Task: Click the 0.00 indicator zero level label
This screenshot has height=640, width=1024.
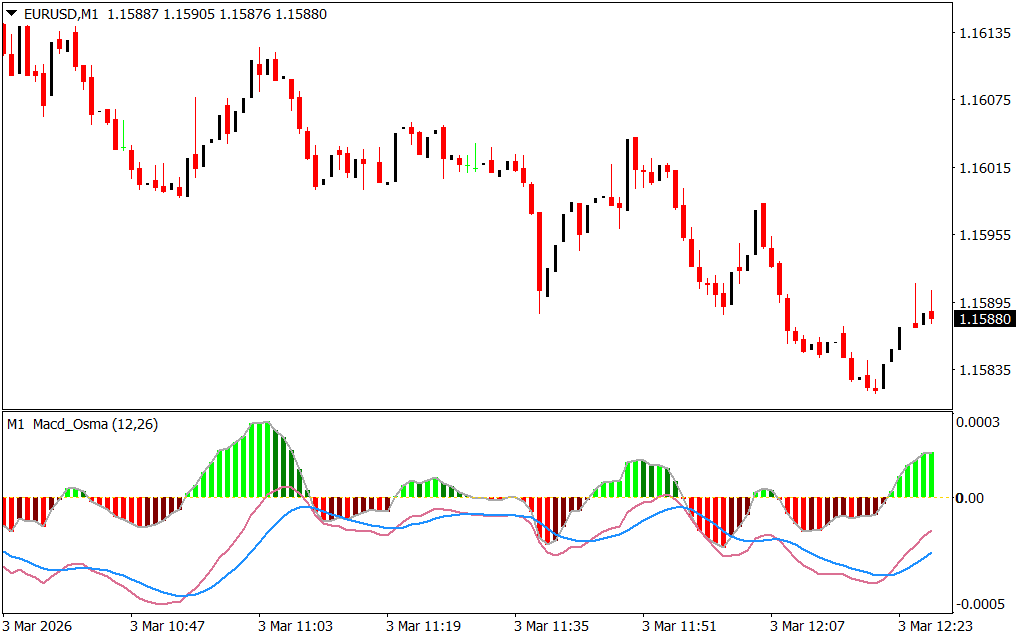Action: (972, 498)
